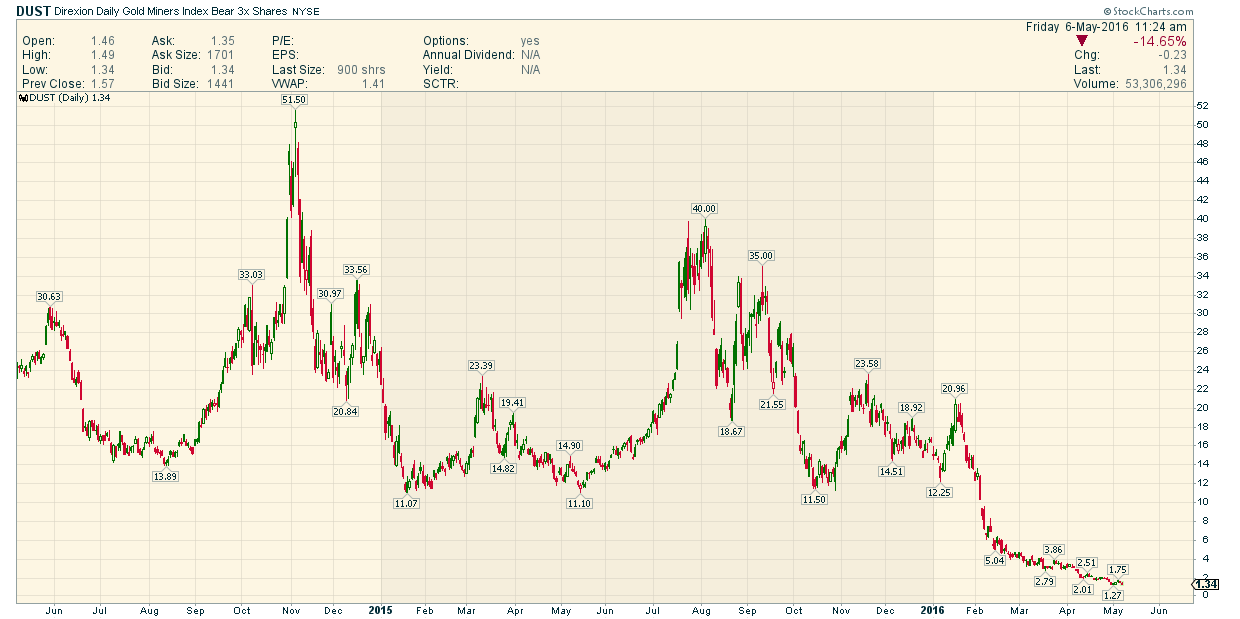Image resolution: width=1240 pixels, height=619 pixels.
Task: Click the 2015 year label on axis
Action: [x=381, y=609]
